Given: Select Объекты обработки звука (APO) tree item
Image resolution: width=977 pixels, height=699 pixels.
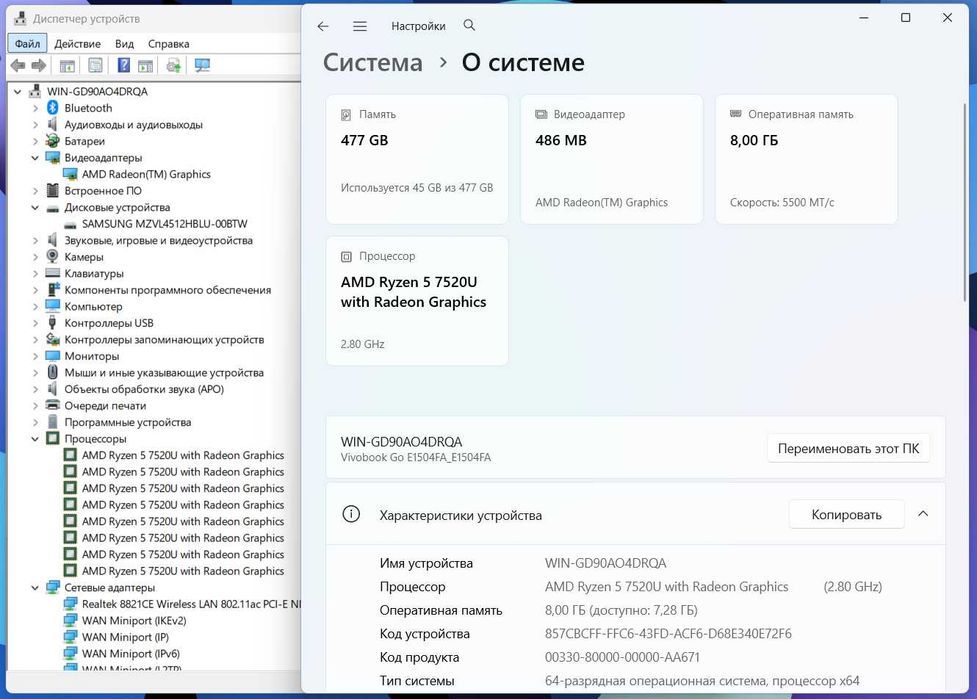Looking at the screenshot, I should (144, 389).
